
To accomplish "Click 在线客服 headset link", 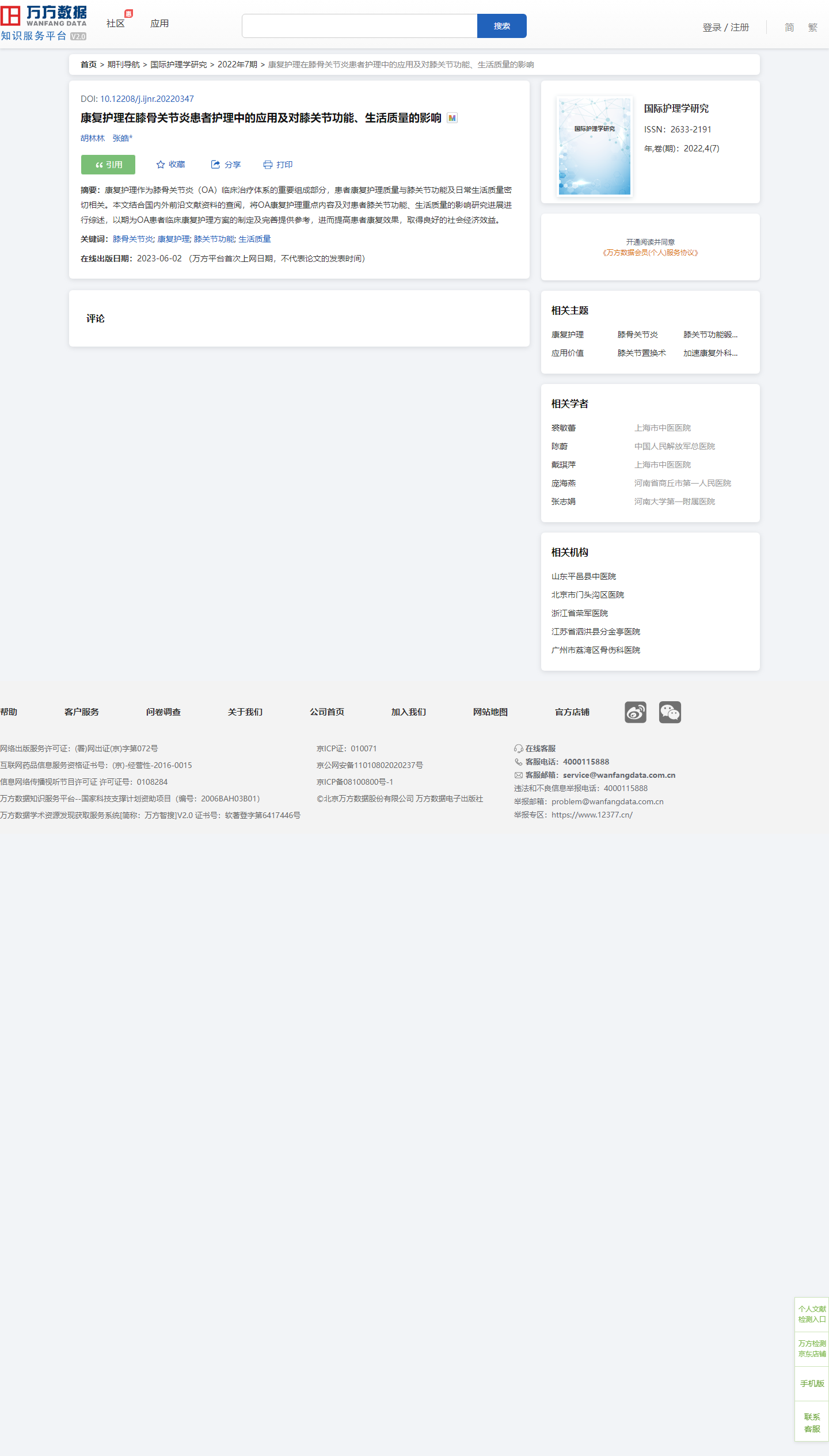I will point(535,748).
